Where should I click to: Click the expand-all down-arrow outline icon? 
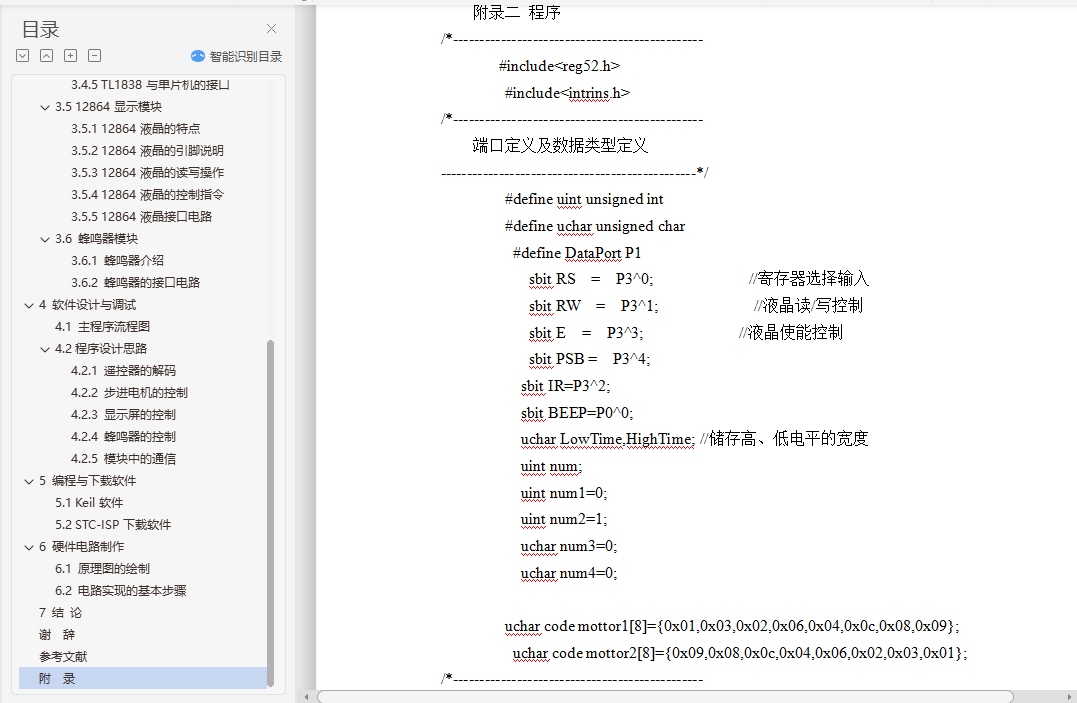point(23,56)
